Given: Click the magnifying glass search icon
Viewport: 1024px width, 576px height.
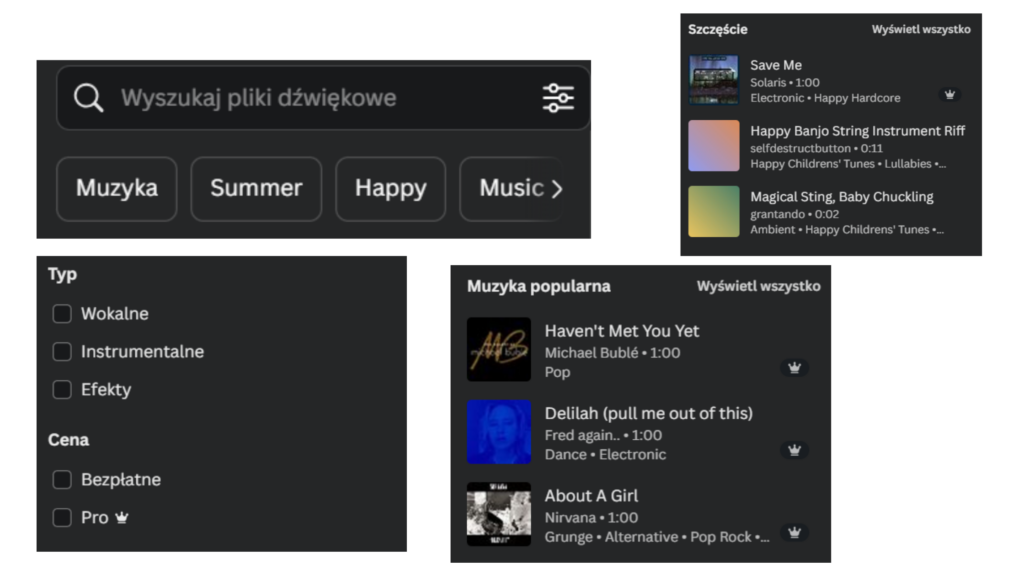Looking at the screenshot, I should point(89,98).
